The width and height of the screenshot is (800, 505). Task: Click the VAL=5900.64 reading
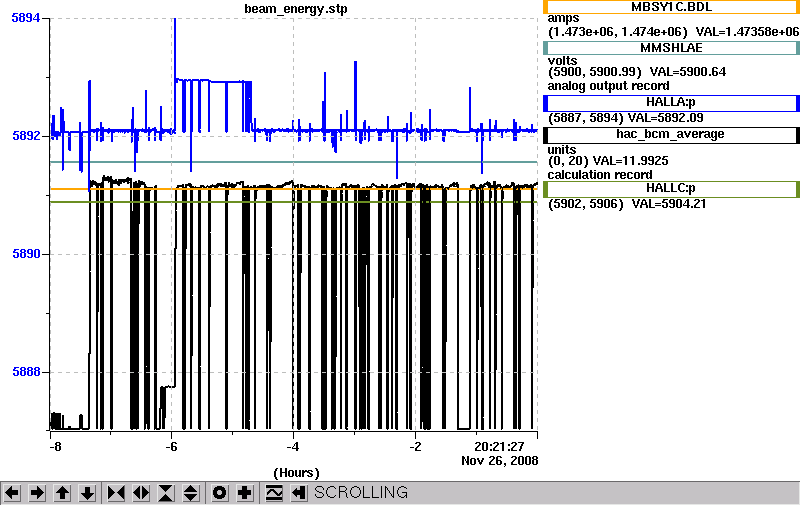point(688,72)
